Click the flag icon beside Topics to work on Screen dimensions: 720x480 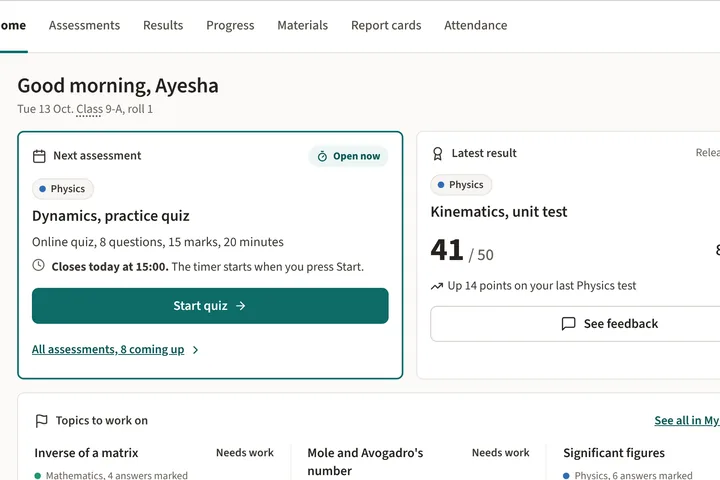[41, 421]
